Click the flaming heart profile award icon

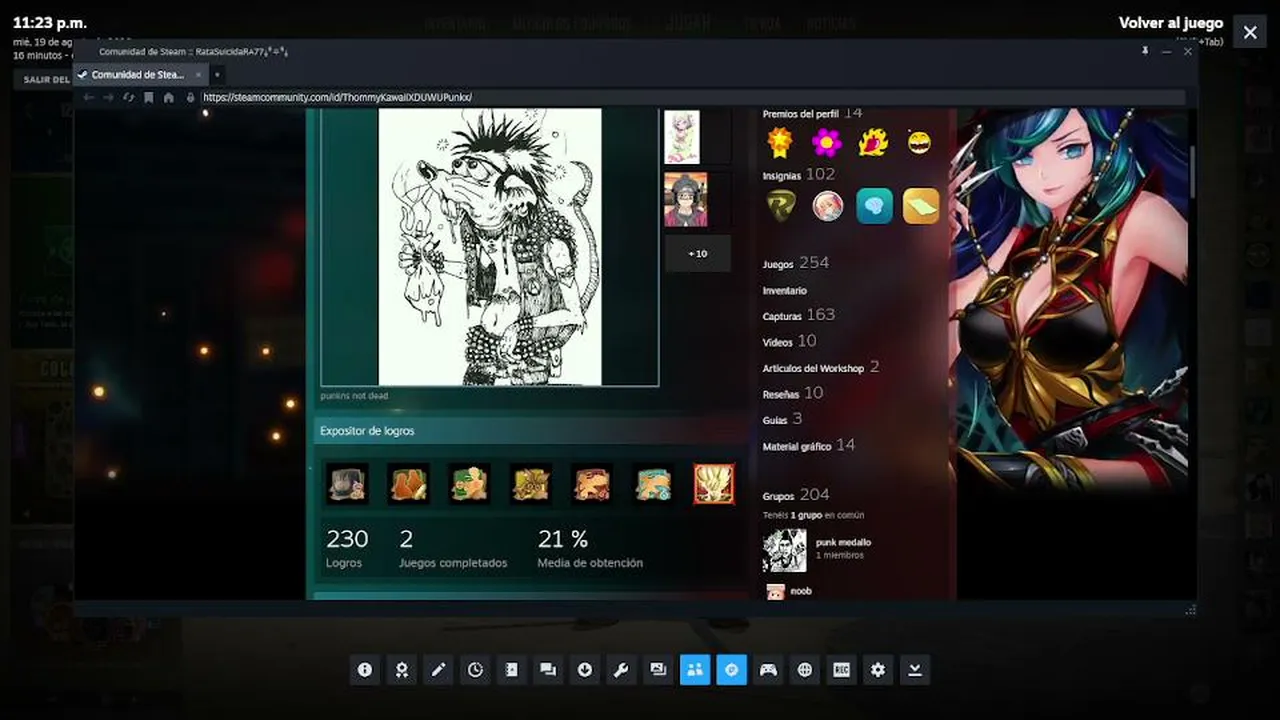[x=873, y=143]
